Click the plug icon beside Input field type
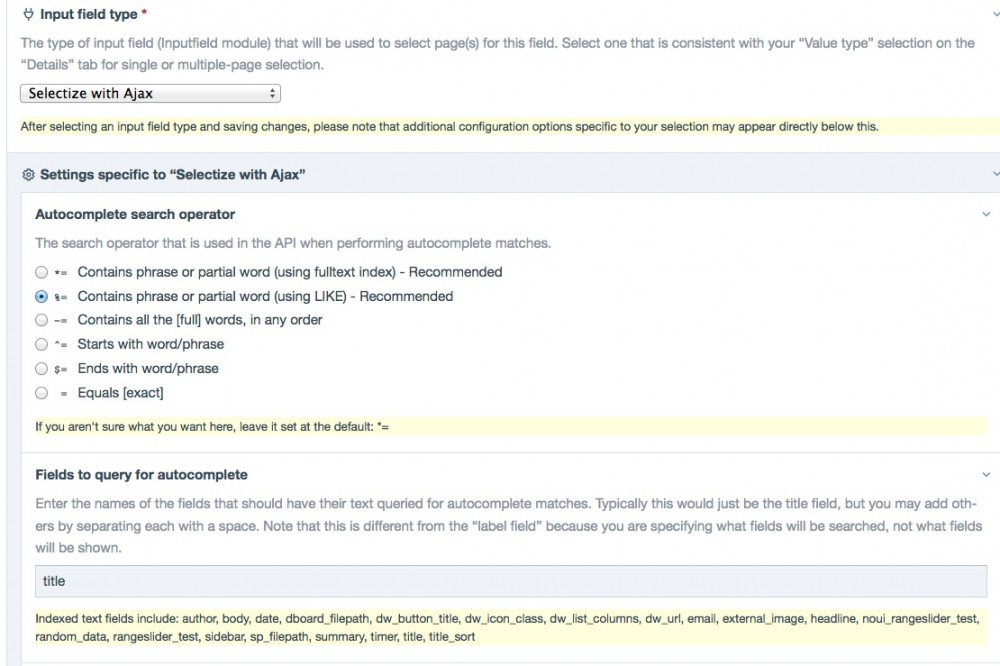1000x666 pixels. 28,14
